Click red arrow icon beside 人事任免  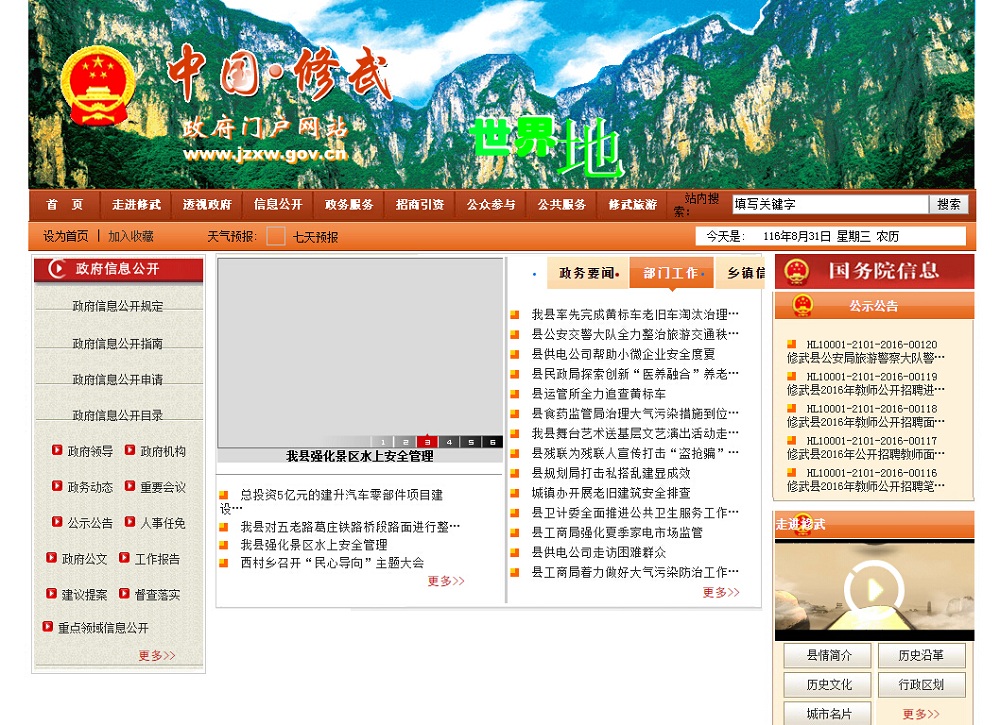point(129,522)
